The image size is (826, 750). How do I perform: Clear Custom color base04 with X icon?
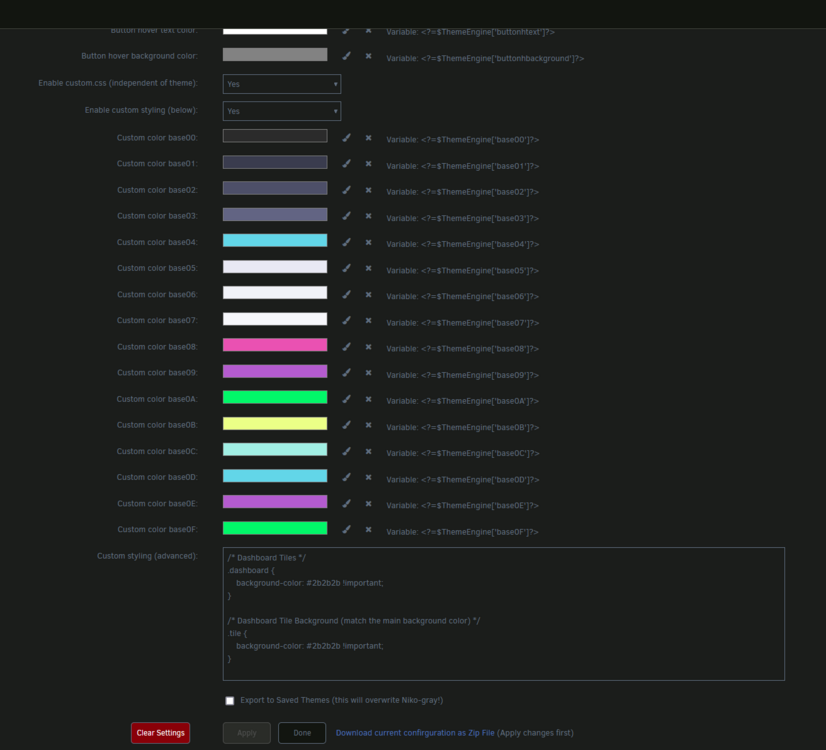368,242
